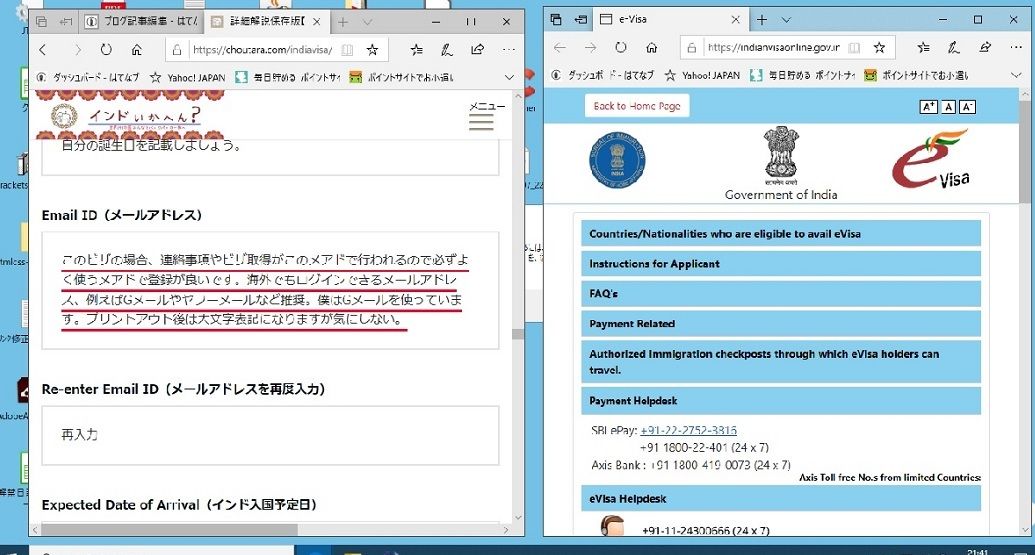Share the e-Visa page from right toolbar
The image size is (1035, 555).
point(985,48)
